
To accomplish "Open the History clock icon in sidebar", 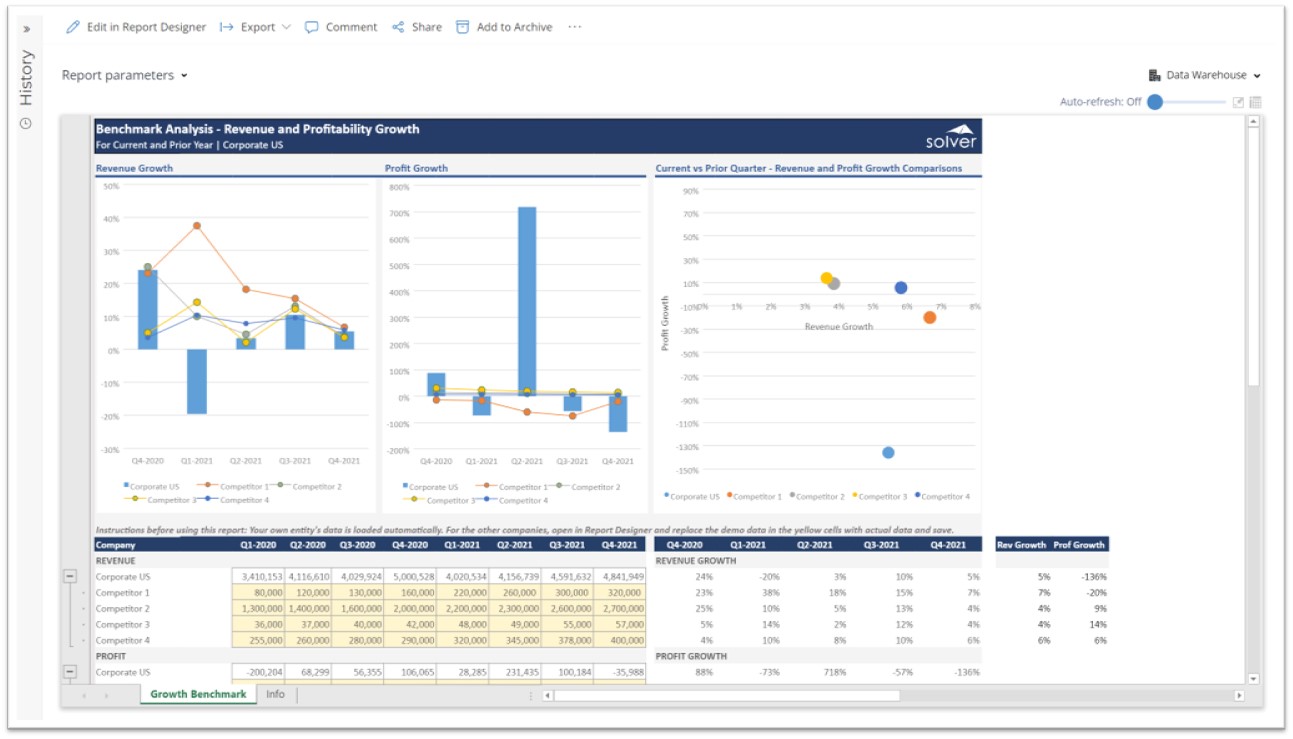I will pos(26,123).
